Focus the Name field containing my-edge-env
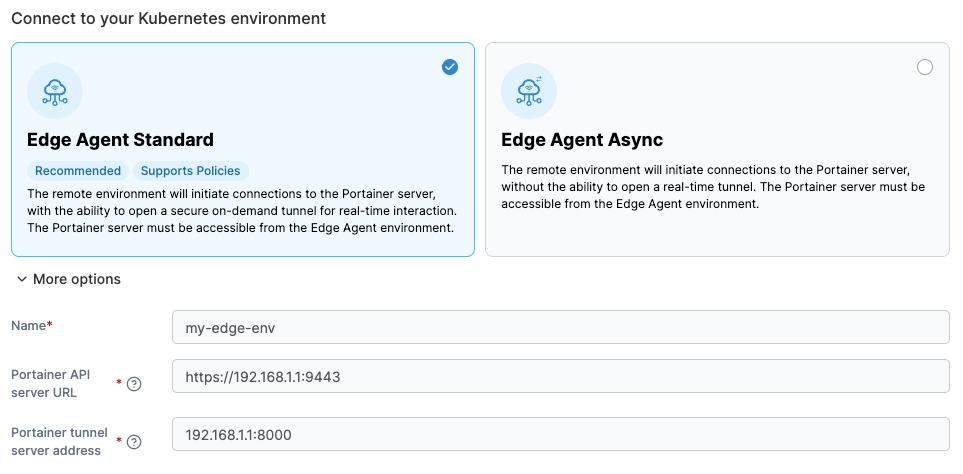This screenshot has height=474, width=963. click(560, 327)
